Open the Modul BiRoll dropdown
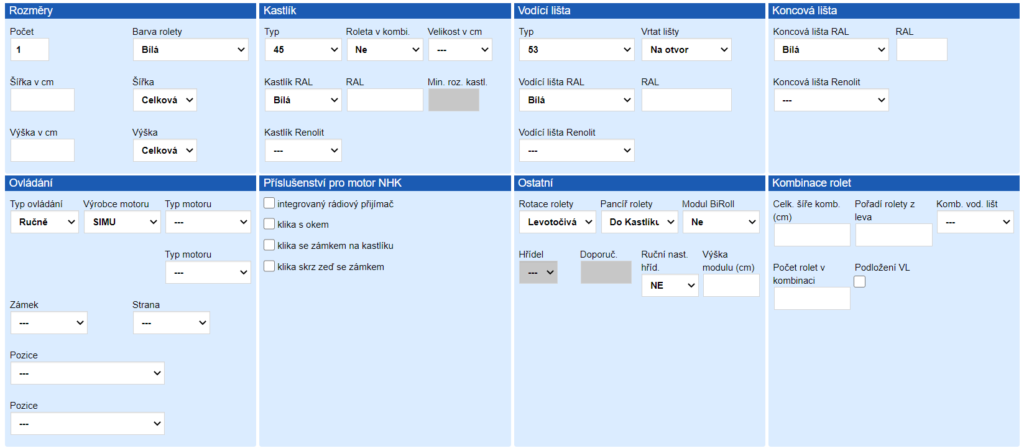The image size is (1024, 448). click(x=721, y=222)
